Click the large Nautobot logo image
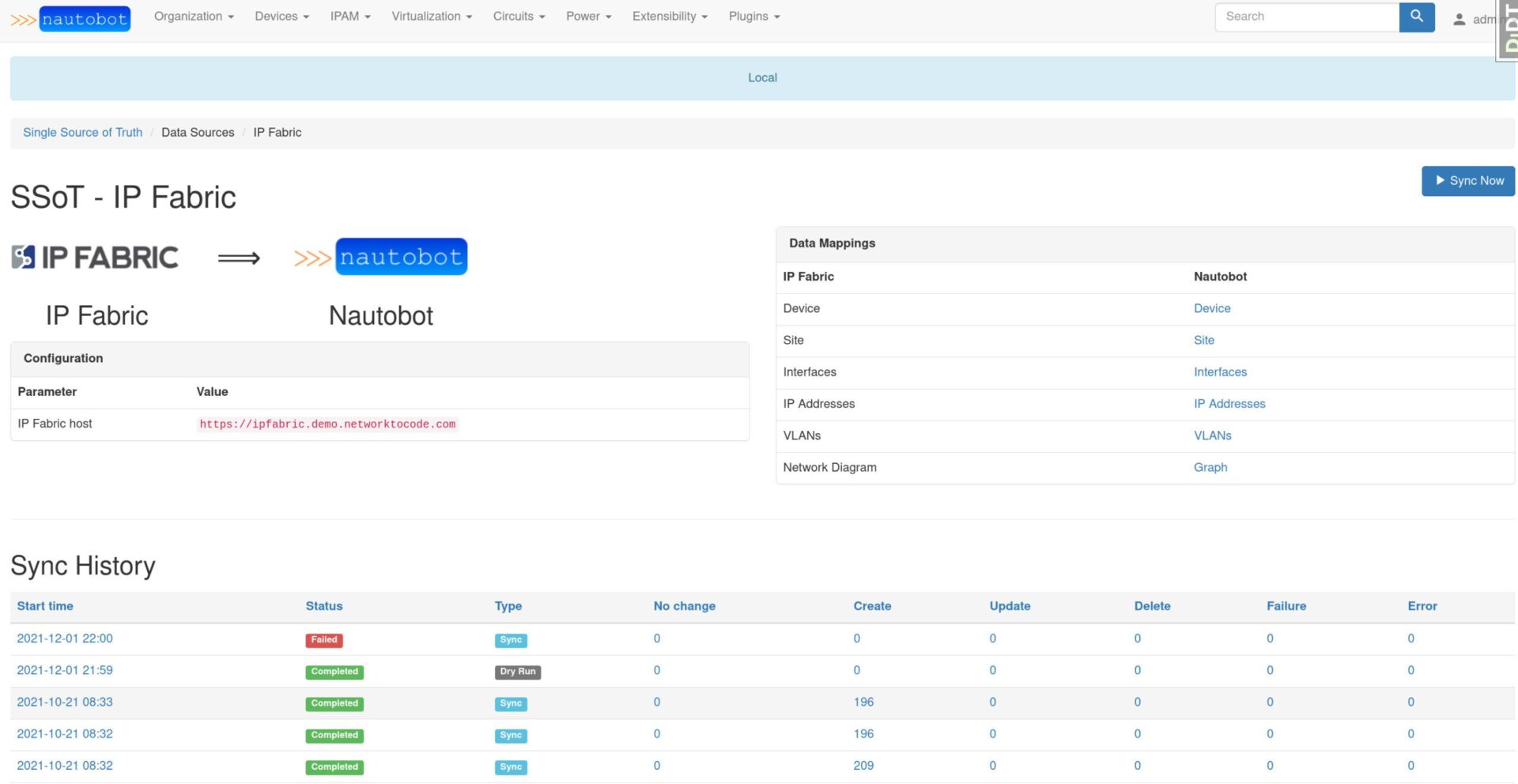This screenshot has width=1518, height=784. tap(380, 257)
